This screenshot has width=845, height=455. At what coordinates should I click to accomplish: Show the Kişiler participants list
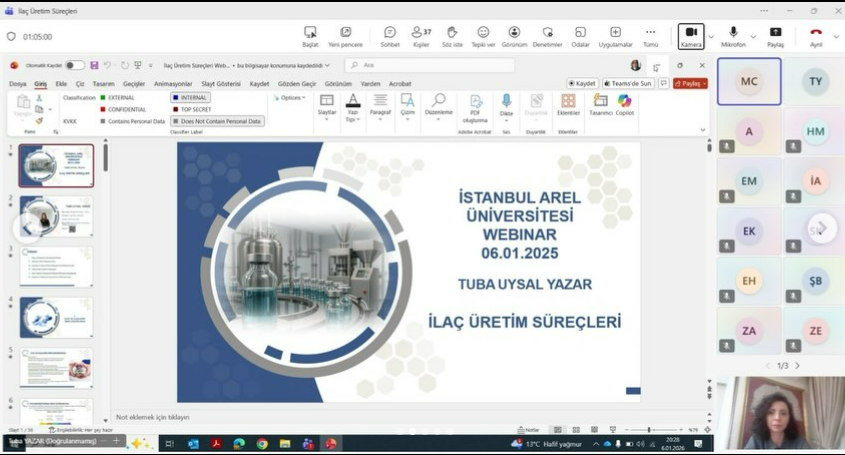[421, 36]
